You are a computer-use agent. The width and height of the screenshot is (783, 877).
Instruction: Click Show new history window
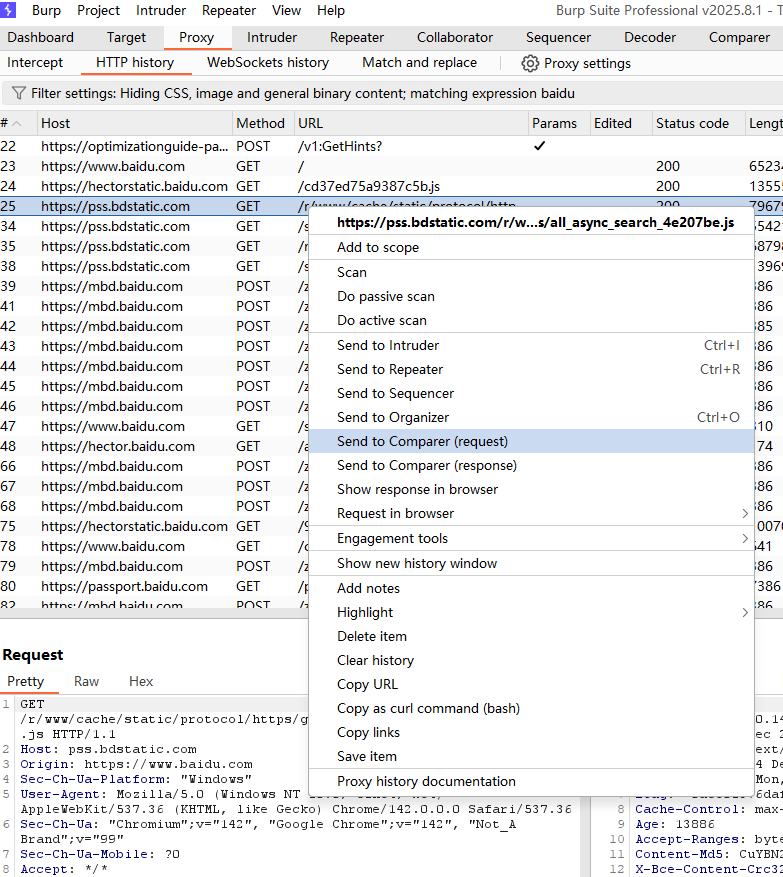pyautogui.click(x=531, y=563)
